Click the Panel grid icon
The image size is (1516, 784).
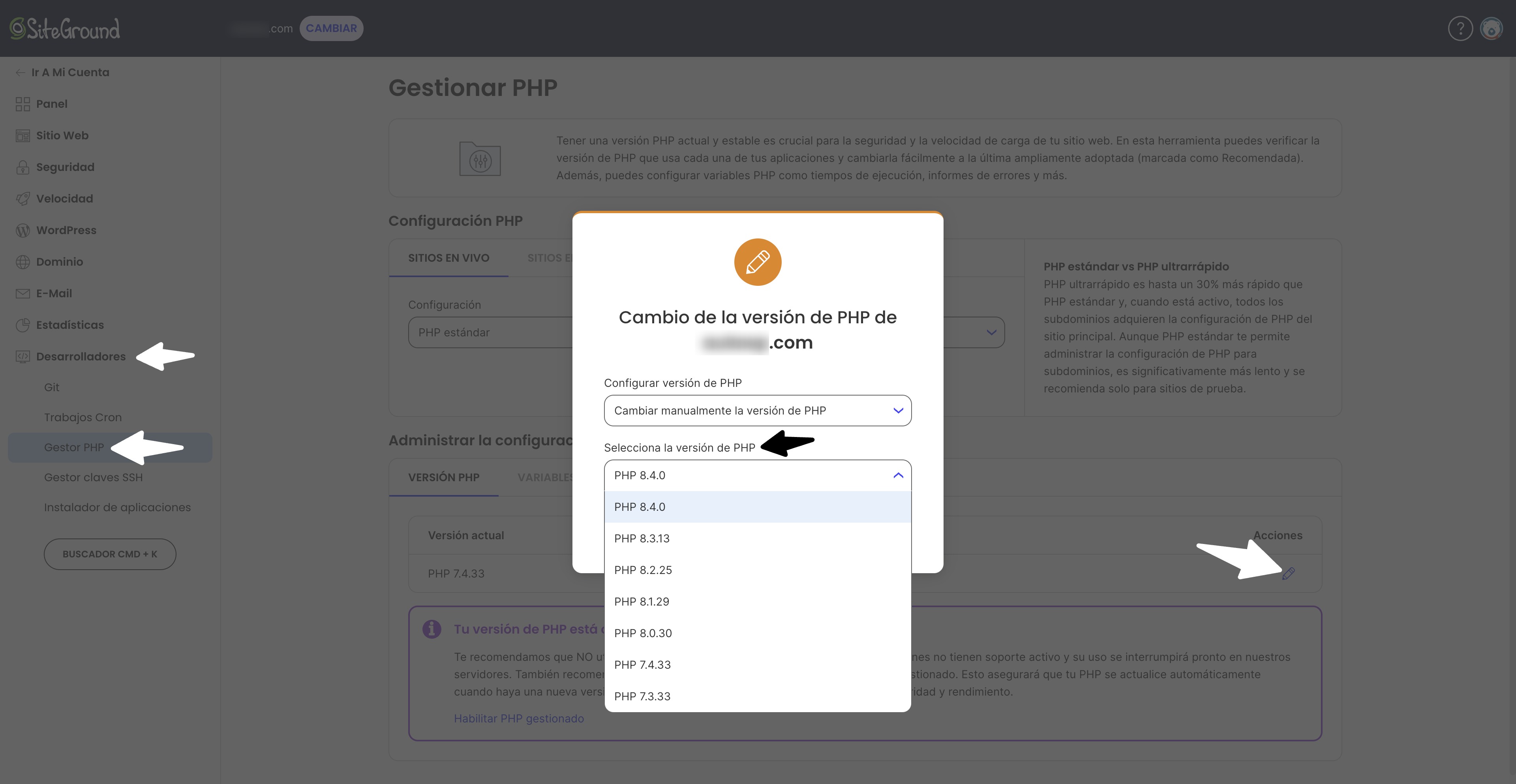[23, 104]
